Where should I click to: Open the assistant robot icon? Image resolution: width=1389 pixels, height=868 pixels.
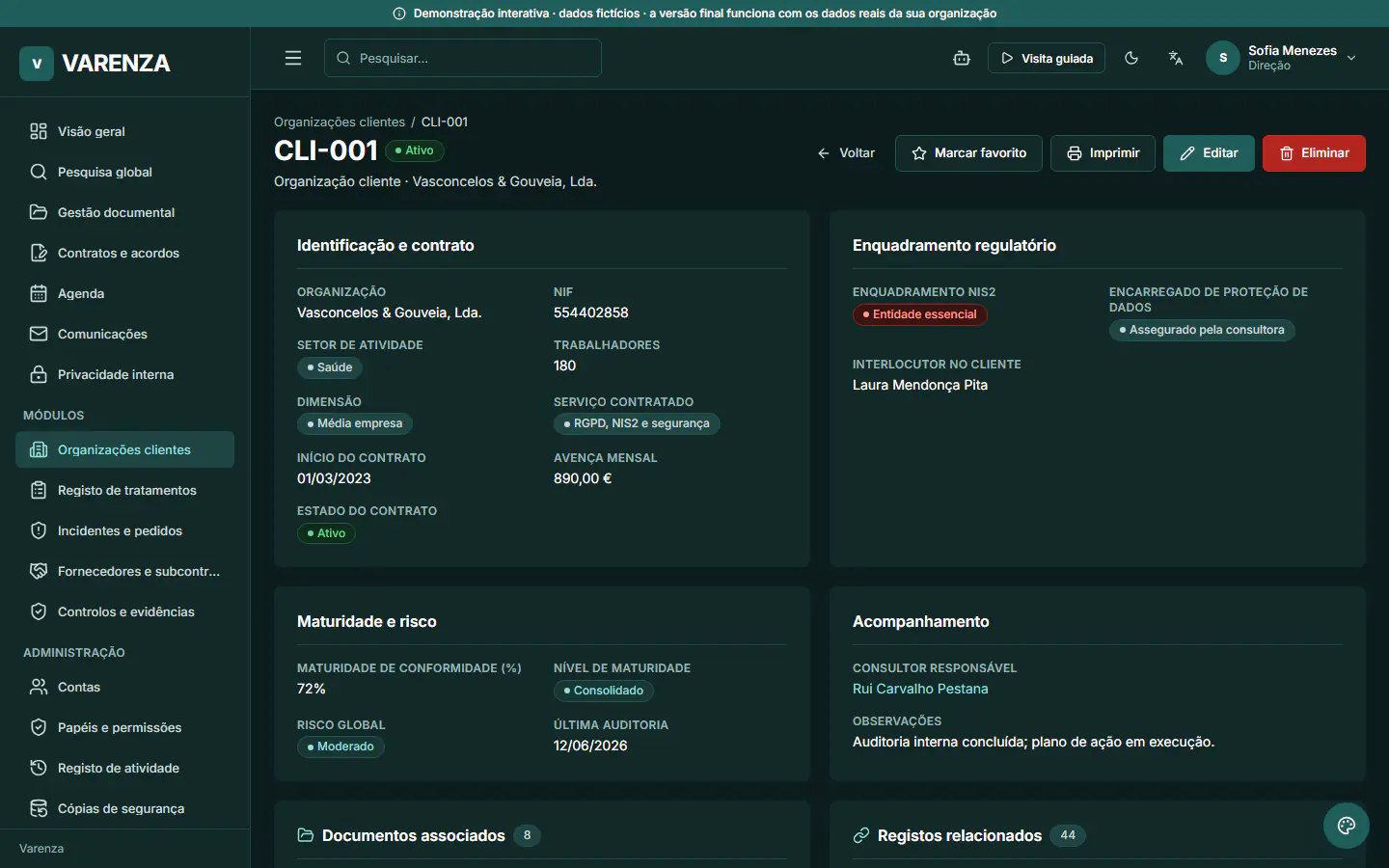[x=962, y=58]
